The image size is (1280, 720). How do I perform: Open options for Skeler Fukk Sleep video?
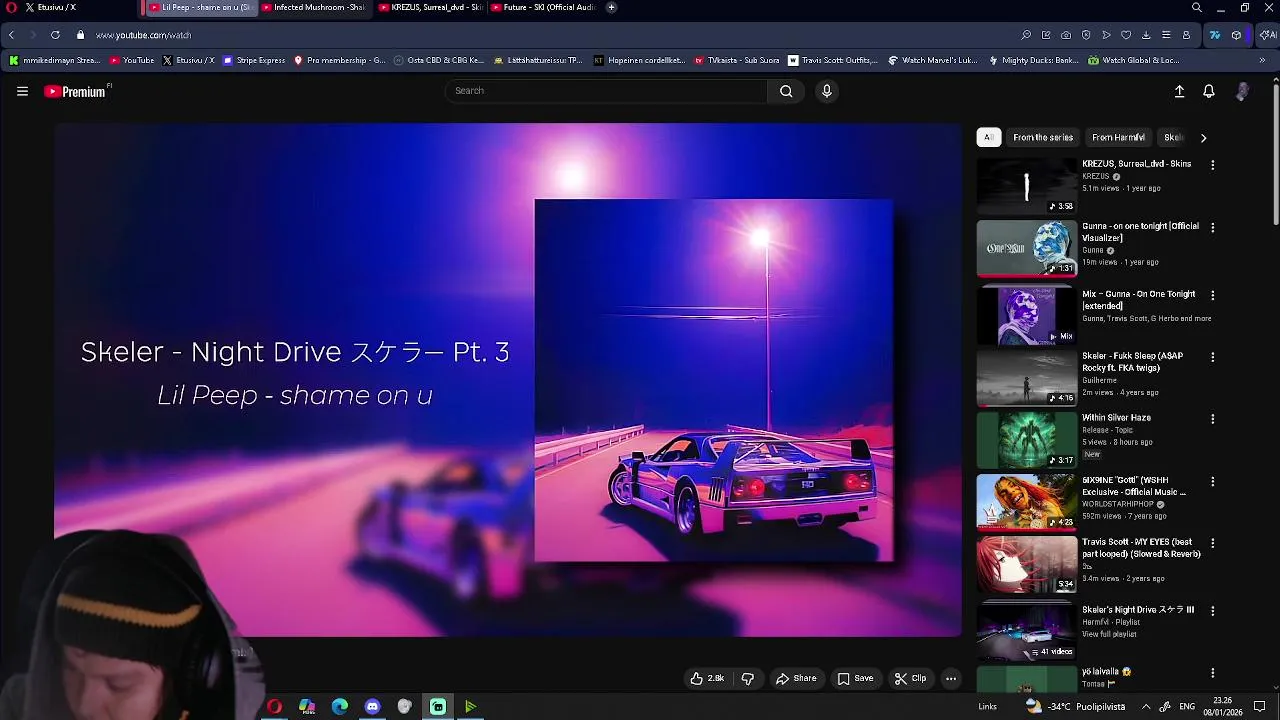[1213, 357]
